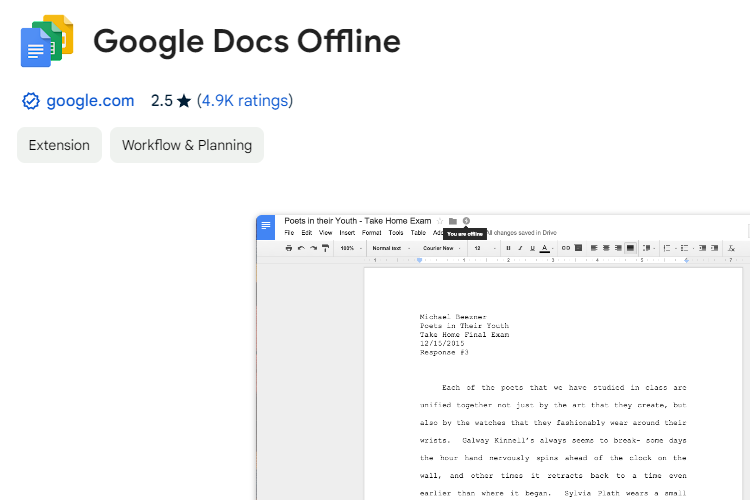
Task: Click the center align icon in preview toolbar
Action: click(606, 248)
